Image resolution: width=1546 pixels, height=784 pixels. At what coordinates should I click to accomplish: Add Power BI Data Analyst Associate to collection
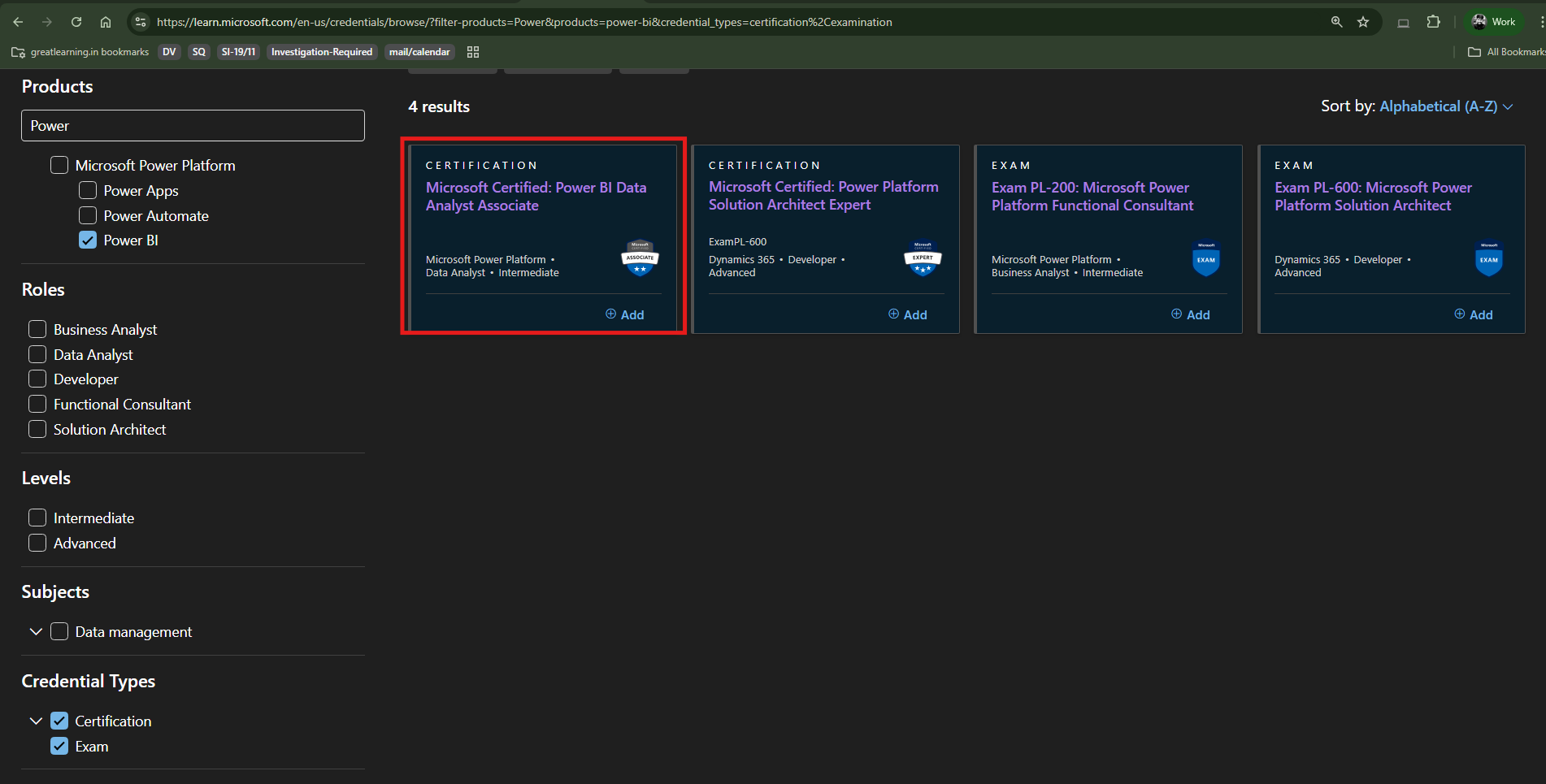[624, 314]
